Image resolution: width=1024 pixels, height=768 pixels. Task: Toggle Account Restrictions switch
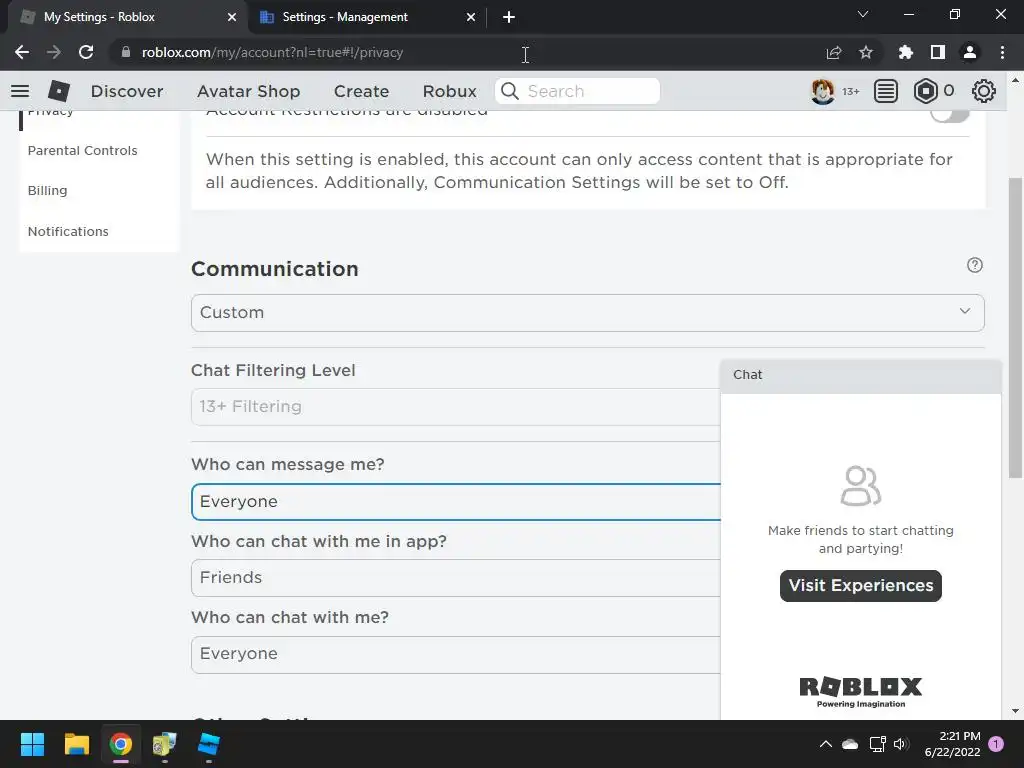point(950,115)
